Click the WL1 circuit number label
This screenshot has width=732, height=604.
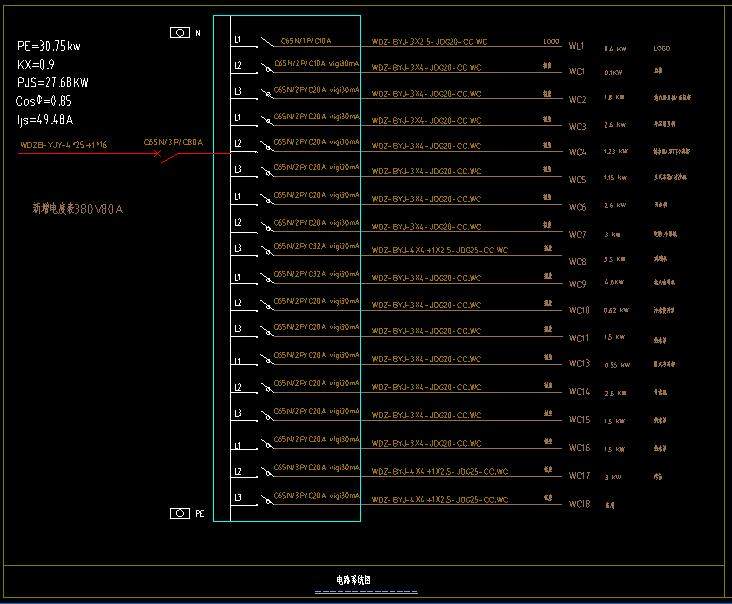577,47
